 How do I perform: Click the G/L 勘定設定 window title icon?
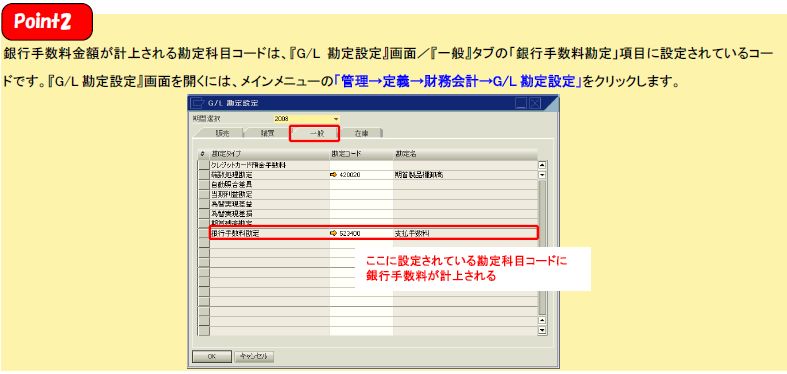click(x=198, y=103)
